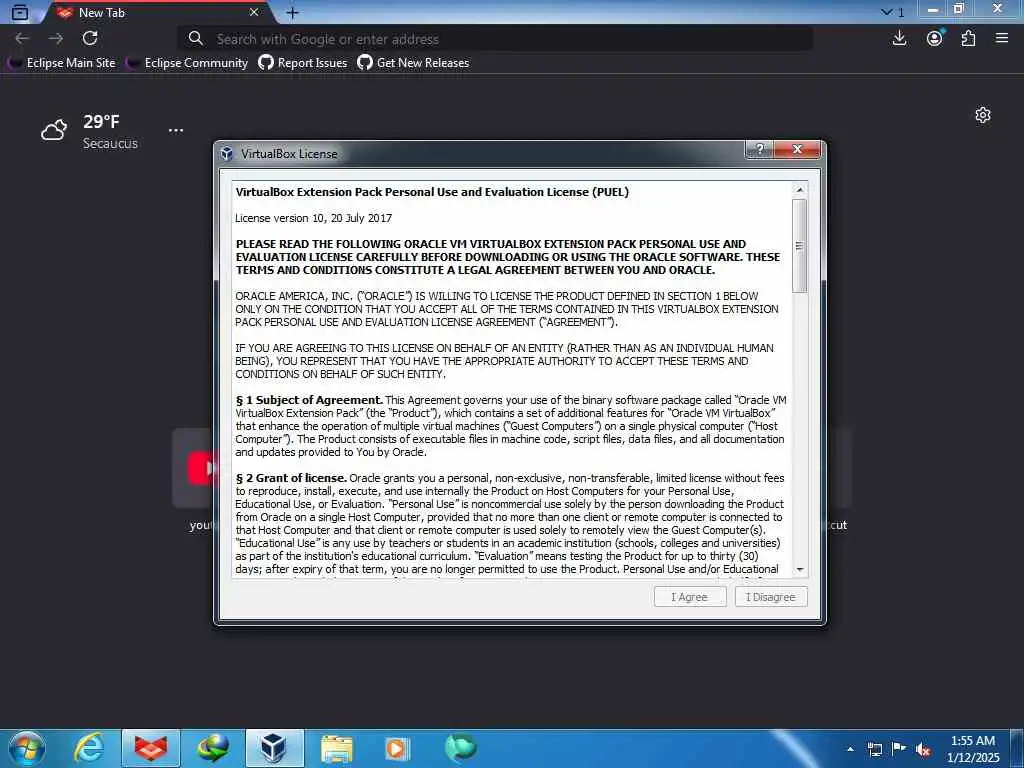Open the browser hamburger menu
This screenshot has height=768, width=1024.
click(x=1002, y=39)
